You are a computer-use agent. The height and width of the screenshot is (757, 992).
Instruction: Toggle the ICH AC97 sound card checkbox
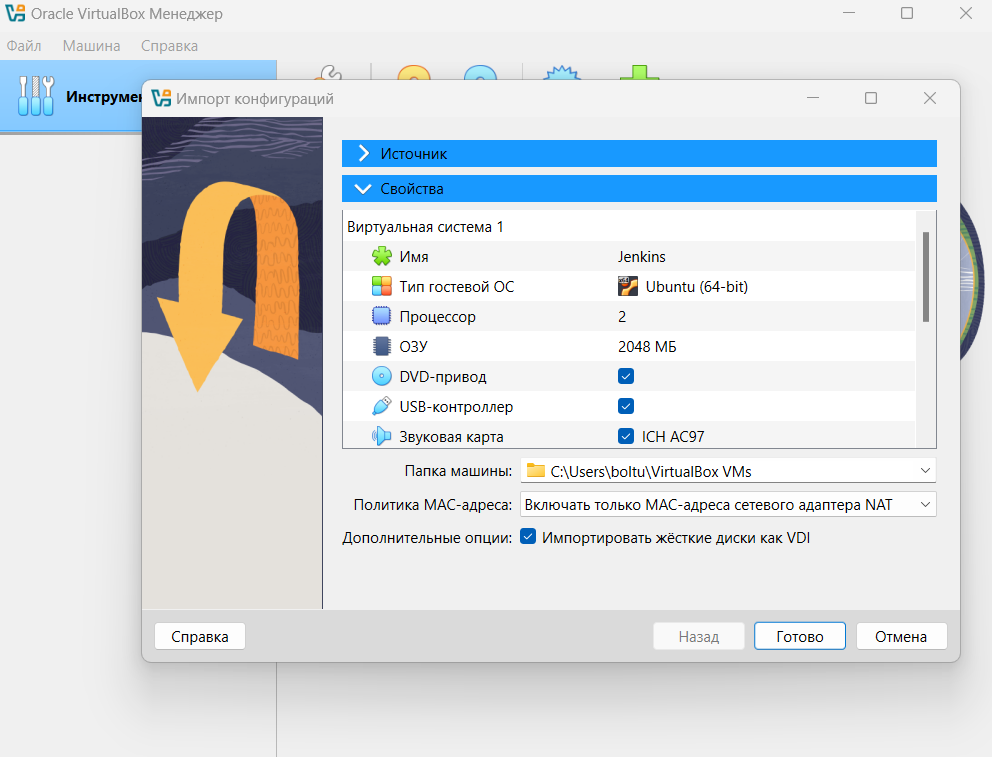[626, 436]
